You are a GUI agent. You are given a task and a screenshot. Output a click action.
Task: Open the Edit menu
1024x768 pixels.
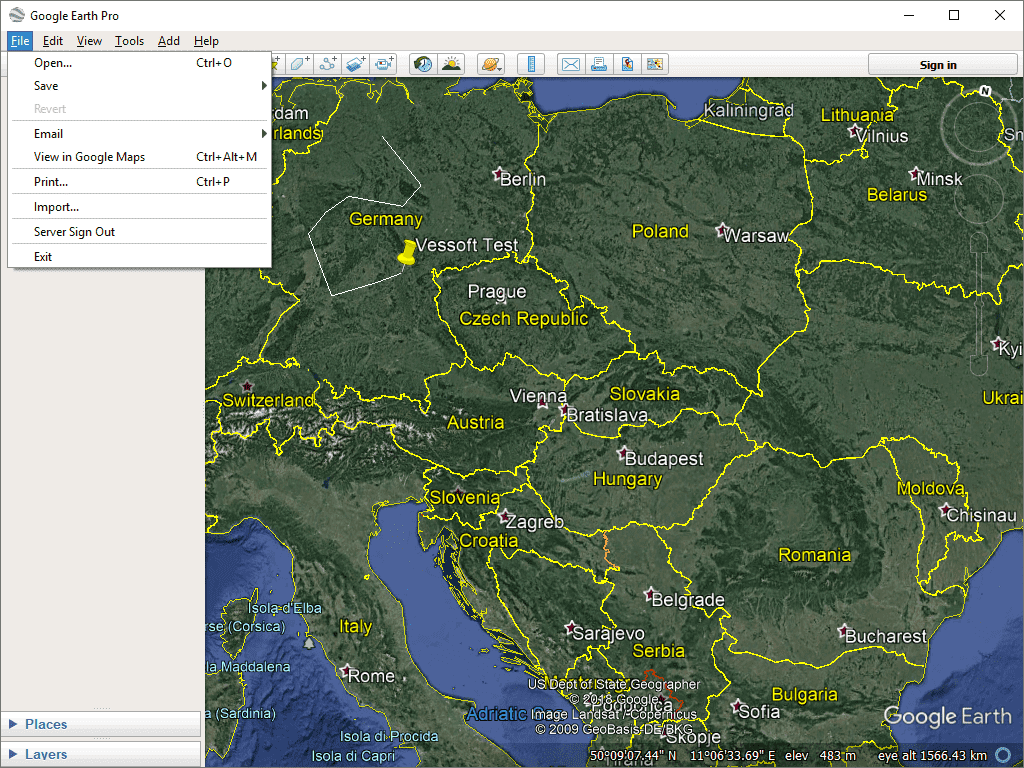point(53,40)
